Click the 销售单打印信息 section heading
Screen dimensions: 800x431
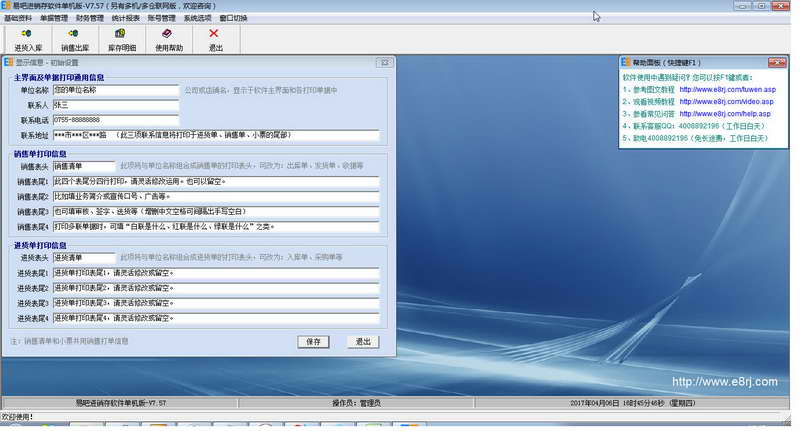pos(40,154)
